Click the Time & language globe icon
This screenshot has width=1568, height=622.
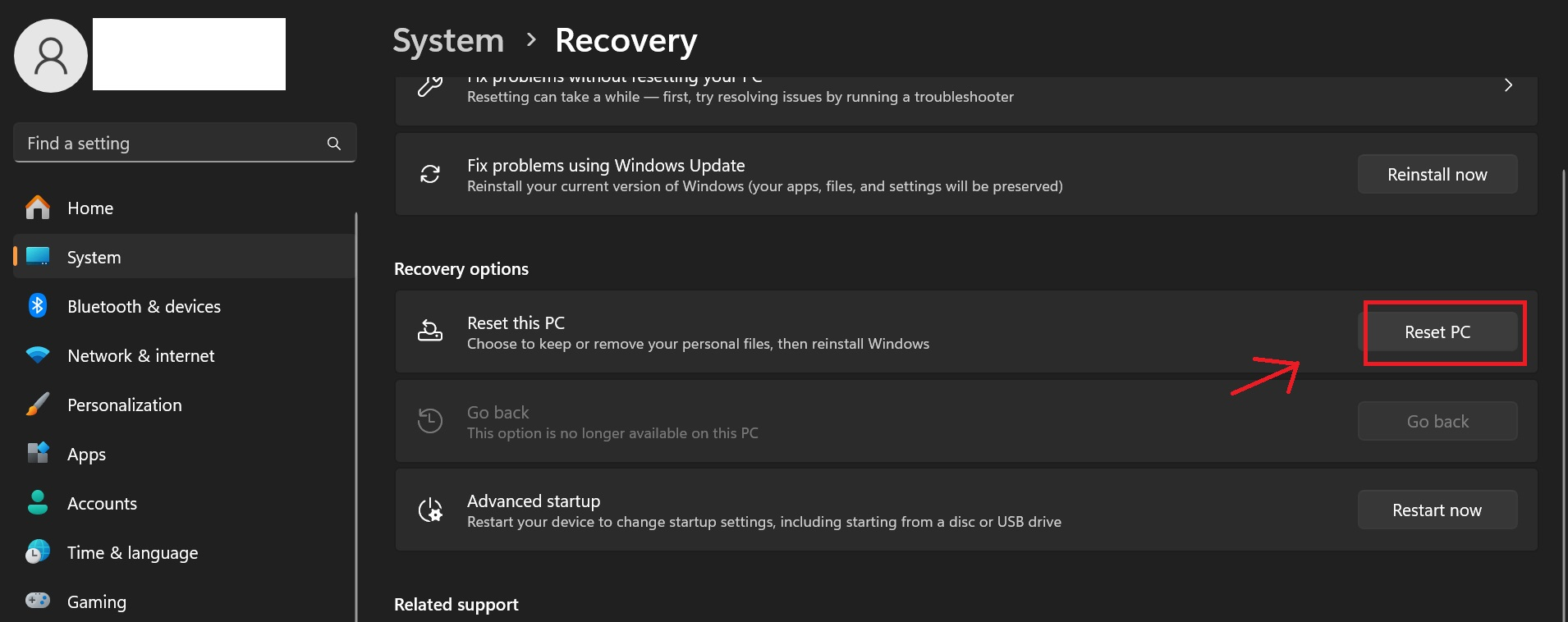(x=38, y=552)
